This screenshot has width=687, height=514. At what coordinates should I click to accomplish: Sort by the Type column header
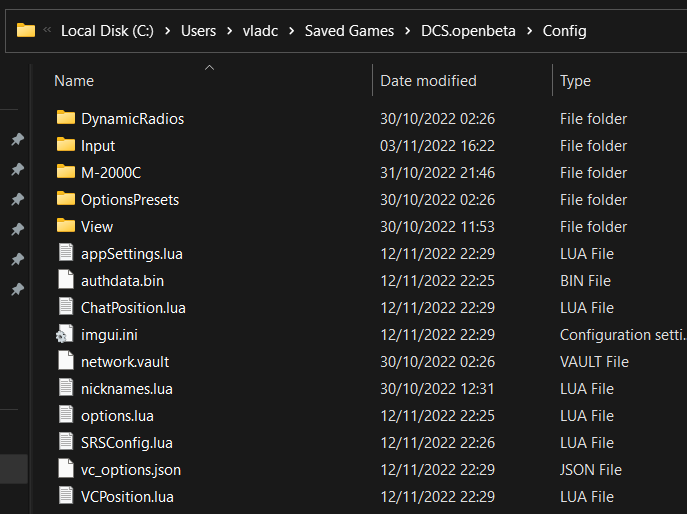tap(575, 81)
